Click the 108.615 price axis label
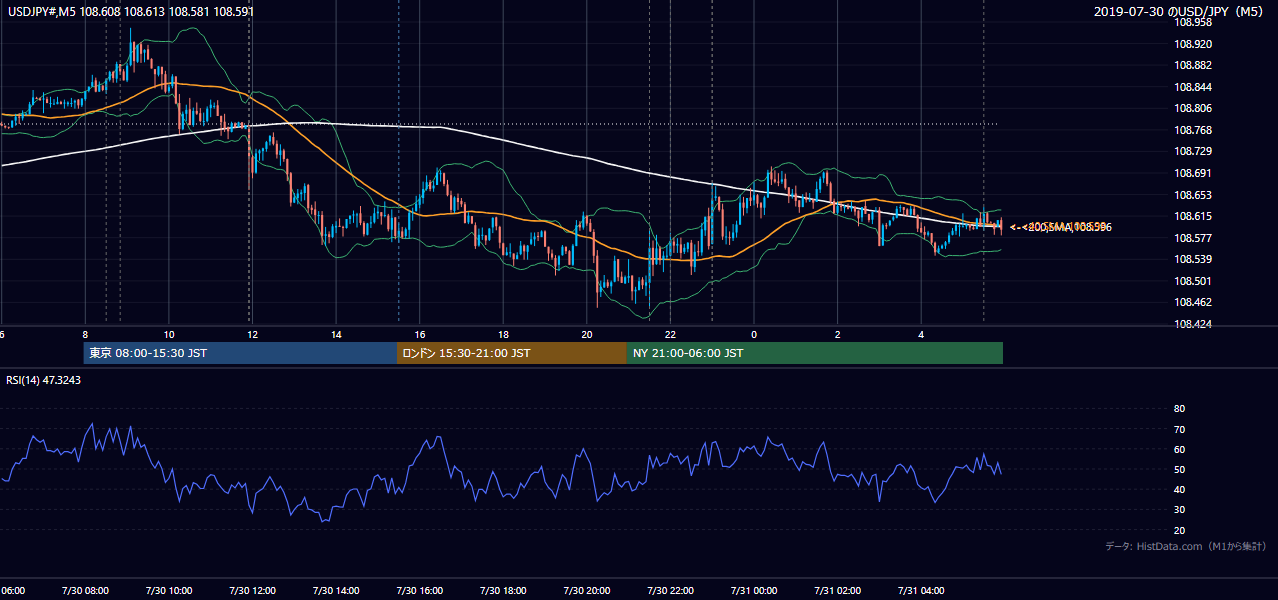 pos(1193,216)
